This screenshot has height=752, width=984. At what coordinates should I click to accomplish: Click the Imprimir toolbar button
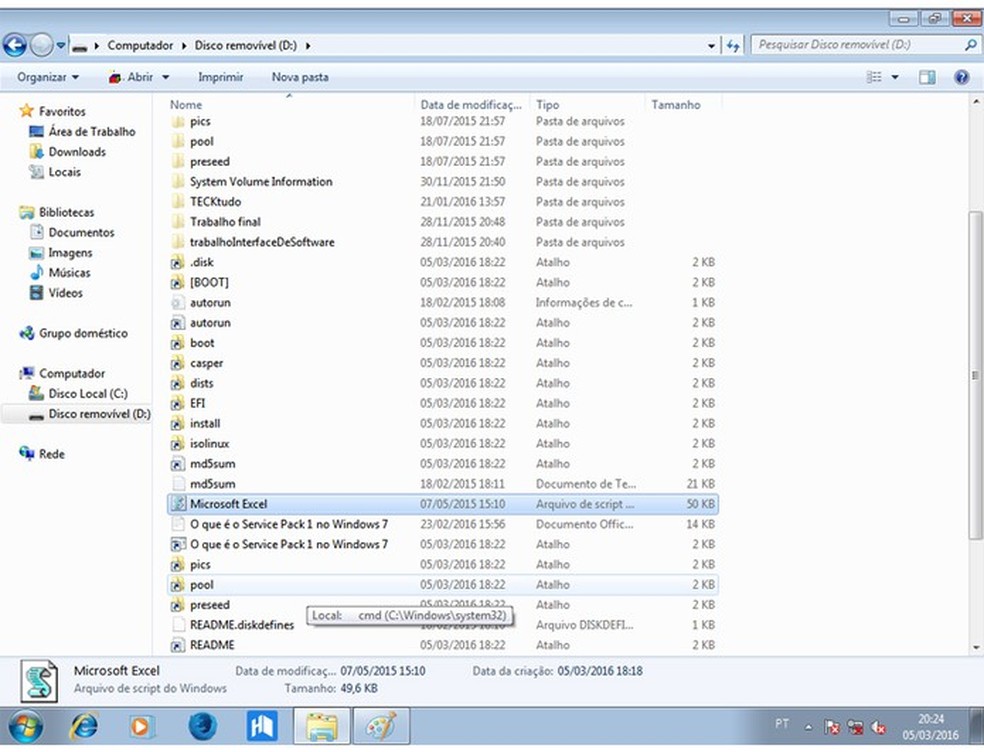[x=220, y=77]
